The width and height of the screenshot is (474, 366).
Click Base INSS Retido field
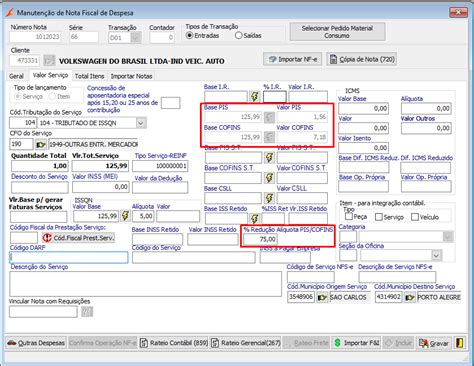click(x=157, y=239)
